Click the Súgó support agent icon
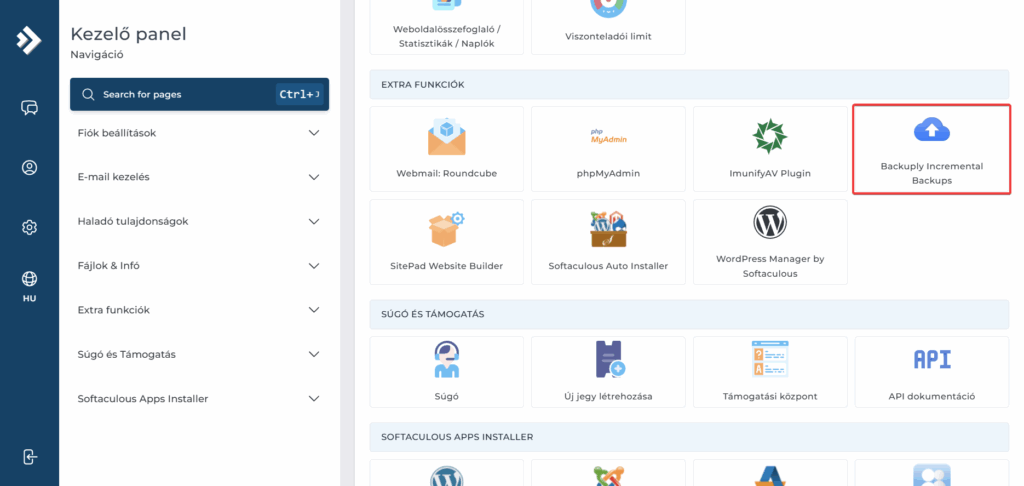Viewport: 1024px width, 486px height. click(447, 359)
